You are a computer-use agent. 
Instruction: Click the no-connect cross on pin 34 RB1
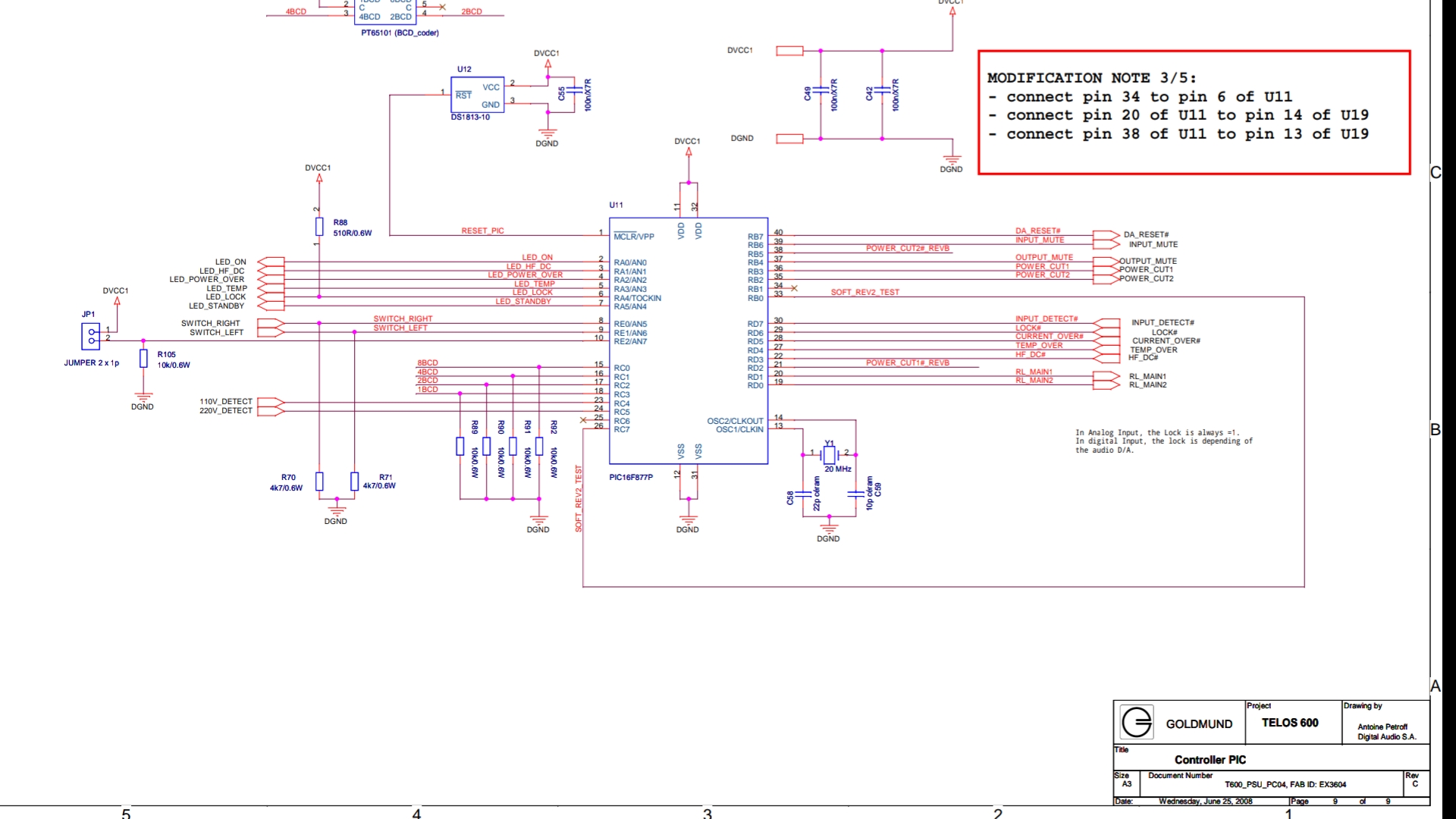794,288
